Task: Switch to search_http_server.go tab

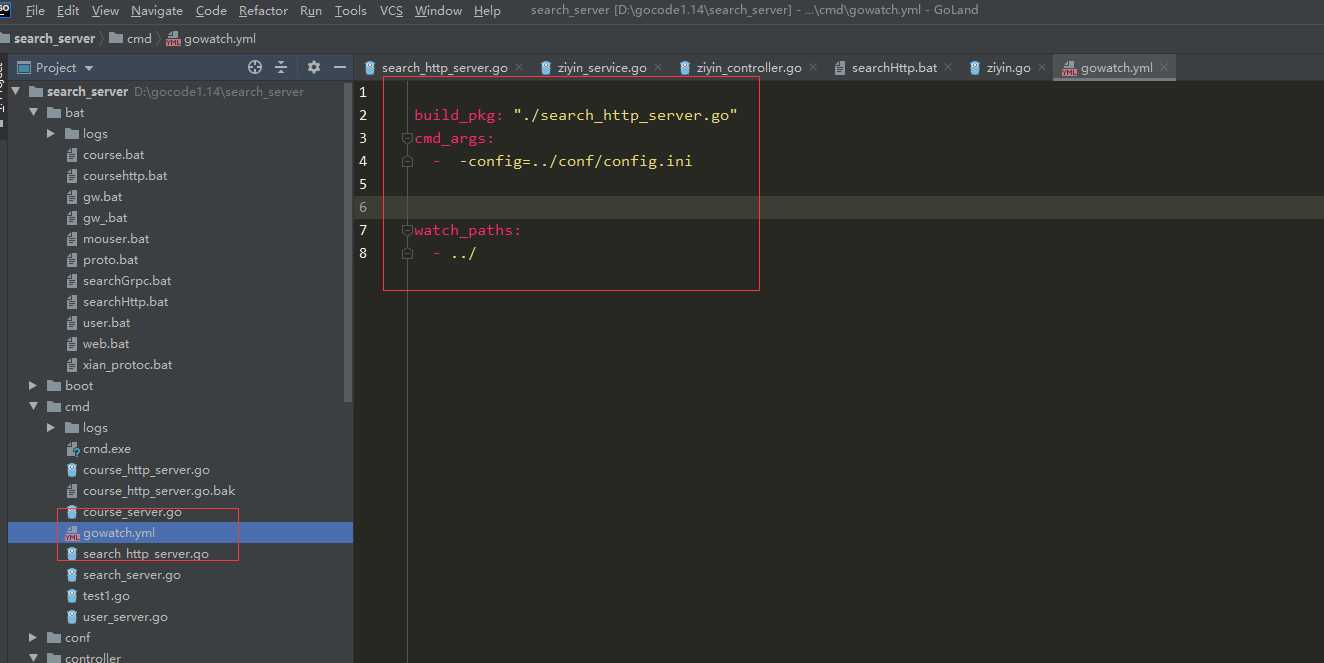Action: click(x=445, y=68)
